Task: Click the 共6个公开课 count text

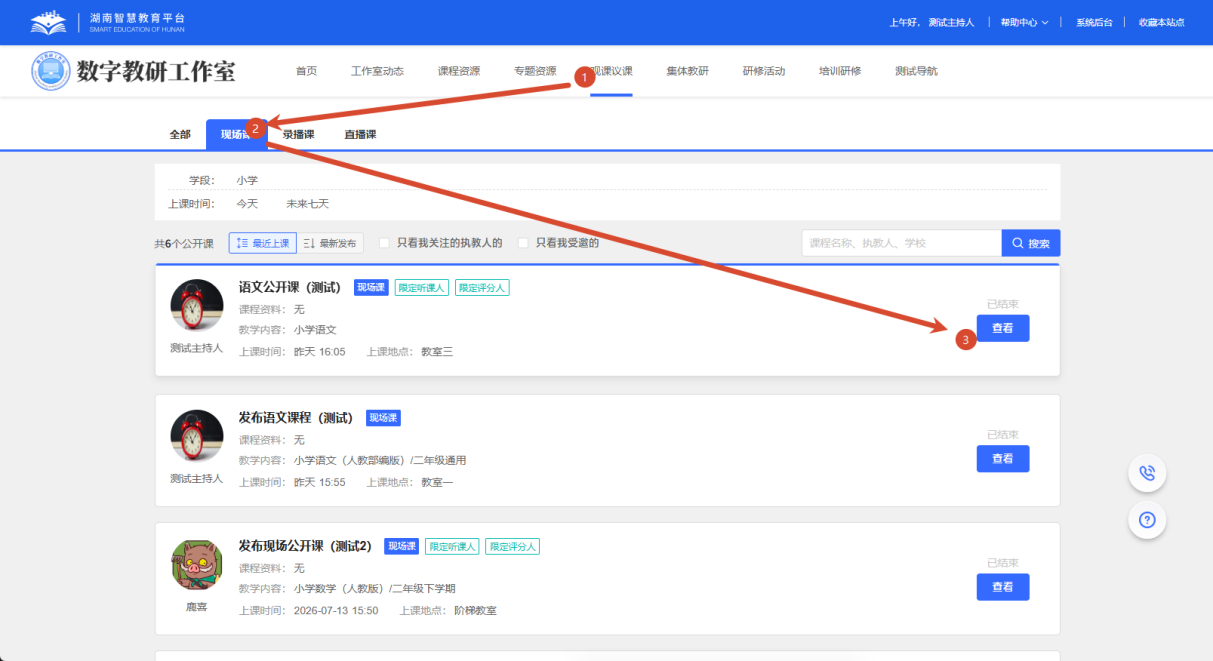Action: 184,243
